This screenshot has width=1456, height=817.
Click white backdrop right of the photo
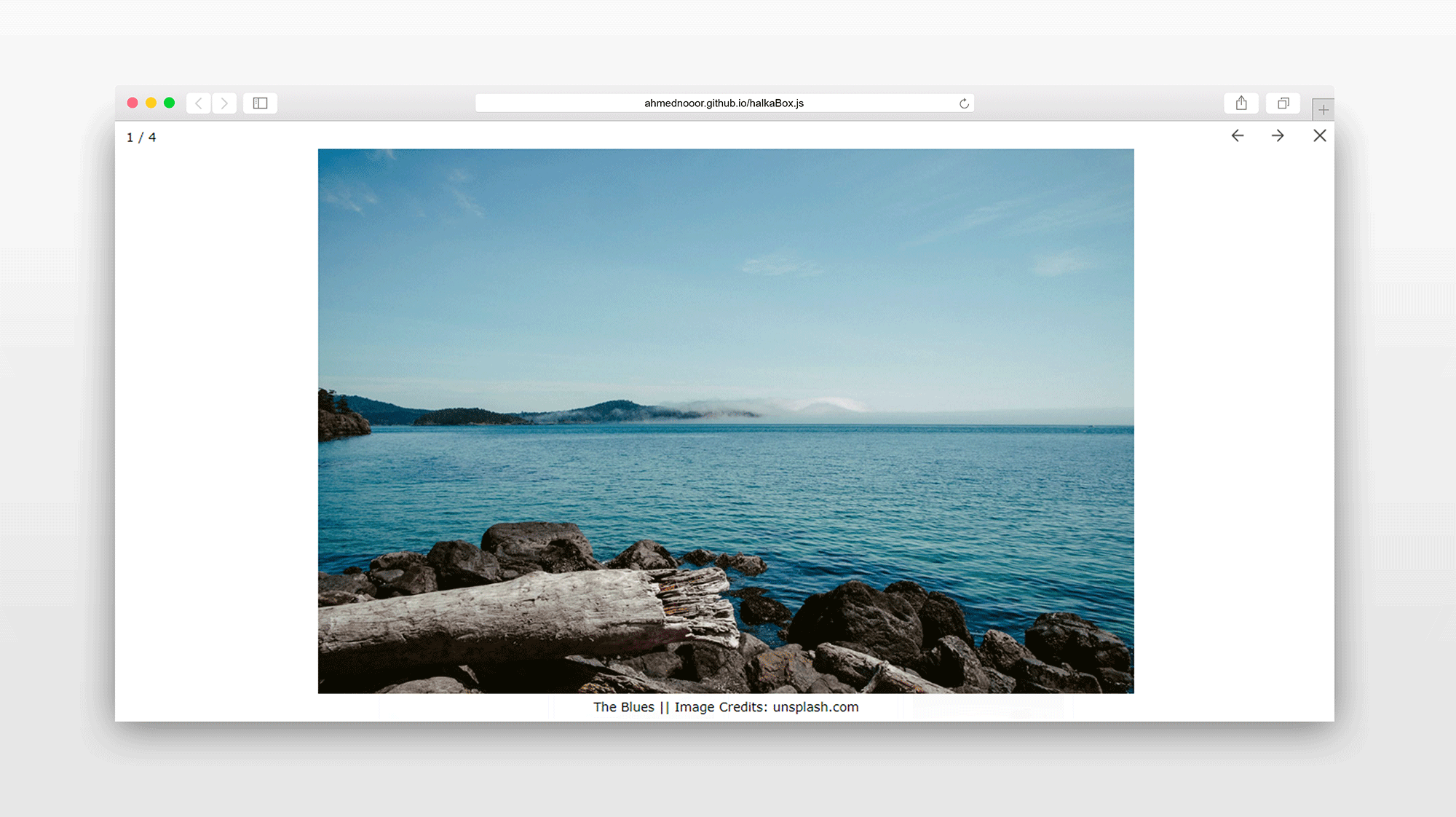(x=1234, y=422)
